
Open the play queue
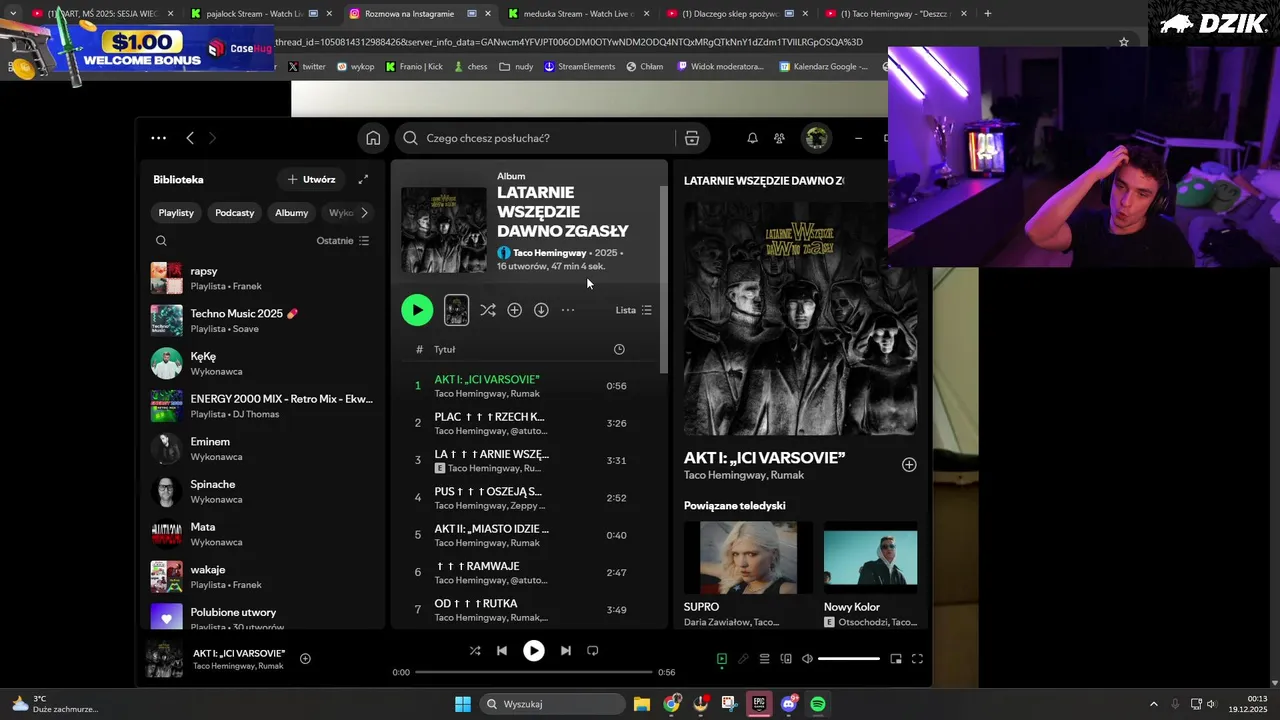[764, 658]
